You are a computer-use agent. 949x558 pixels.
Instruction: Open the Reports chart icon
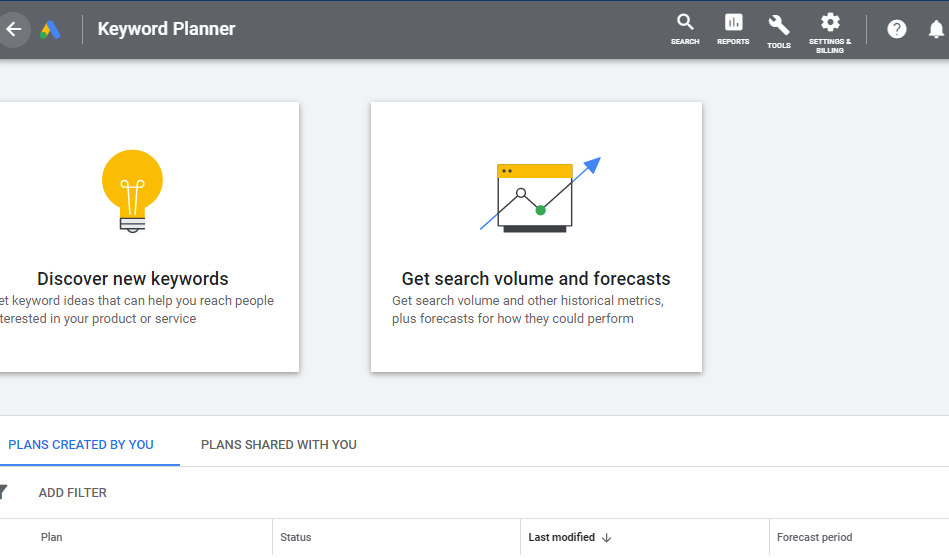[x=734, y=22]
